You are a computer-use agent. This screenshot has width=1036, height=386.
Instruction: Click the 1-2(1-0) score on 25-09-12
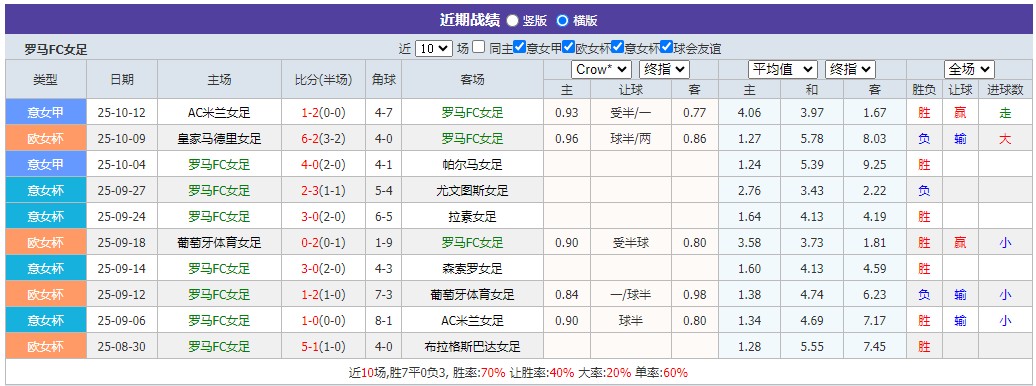click(x=324, y=295)
